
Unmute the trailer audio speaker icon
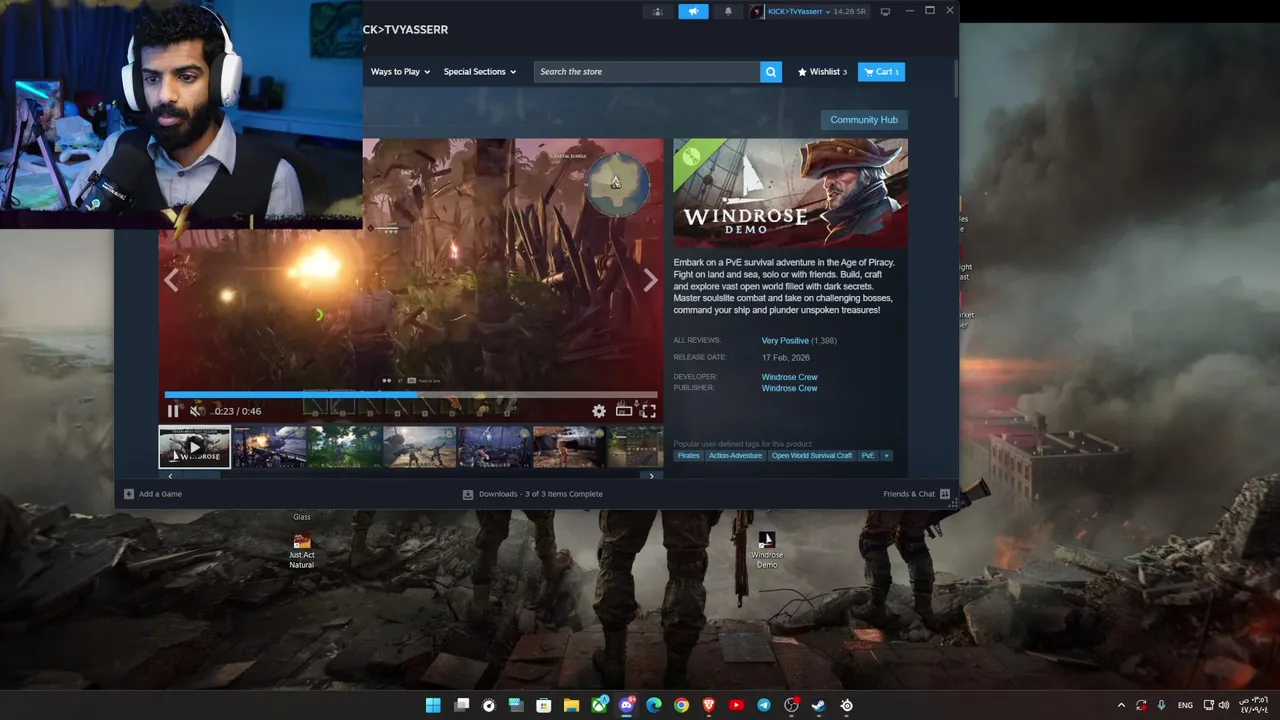pos(196,411)
